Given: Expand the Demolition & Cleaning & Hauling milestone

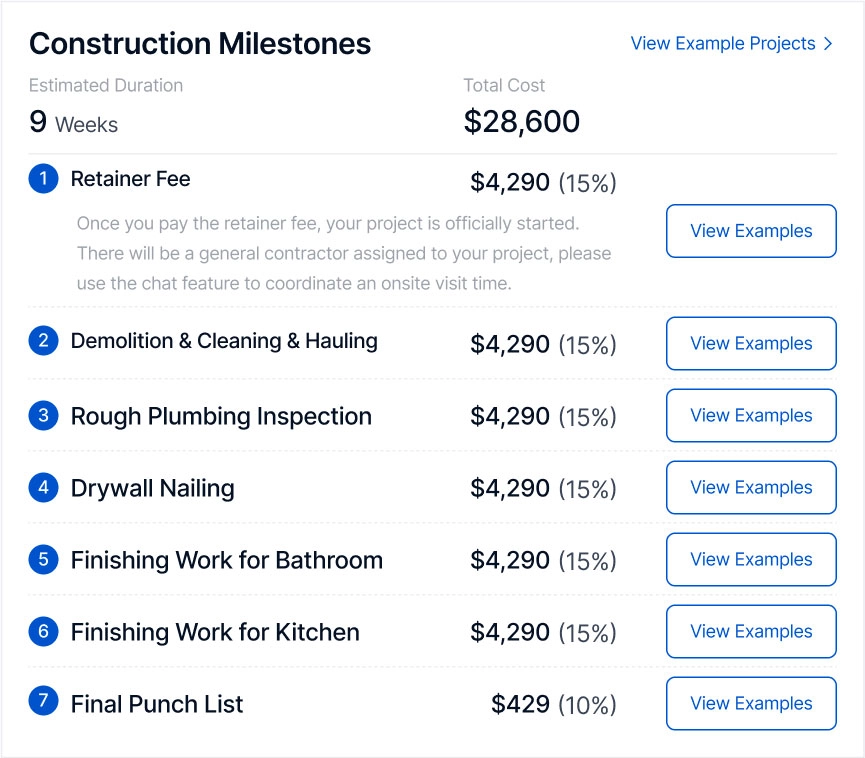Looking at the screenshot, I should [x=224, y=342].
